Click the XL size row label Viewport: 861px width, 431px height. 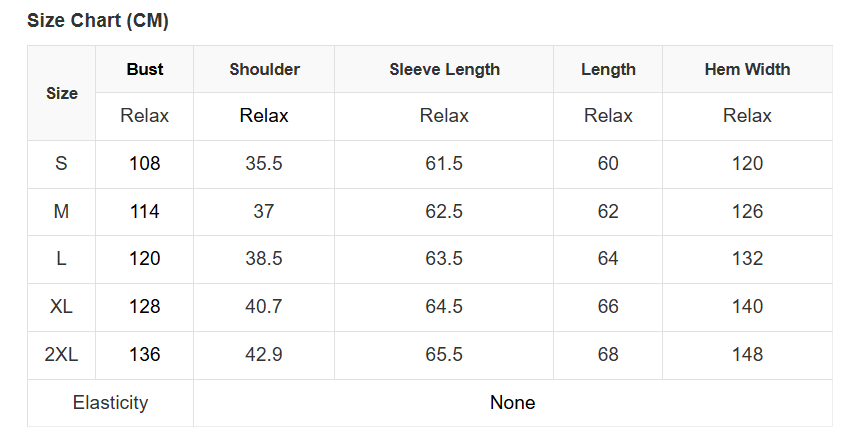[62, 307]
